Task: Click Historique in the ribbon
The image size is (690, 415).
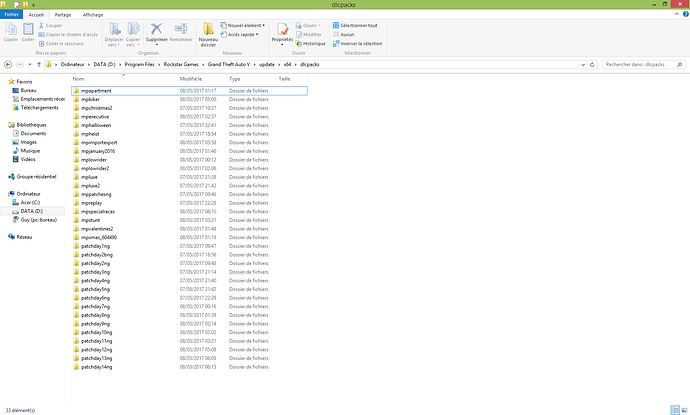Action: click(310, 44)
